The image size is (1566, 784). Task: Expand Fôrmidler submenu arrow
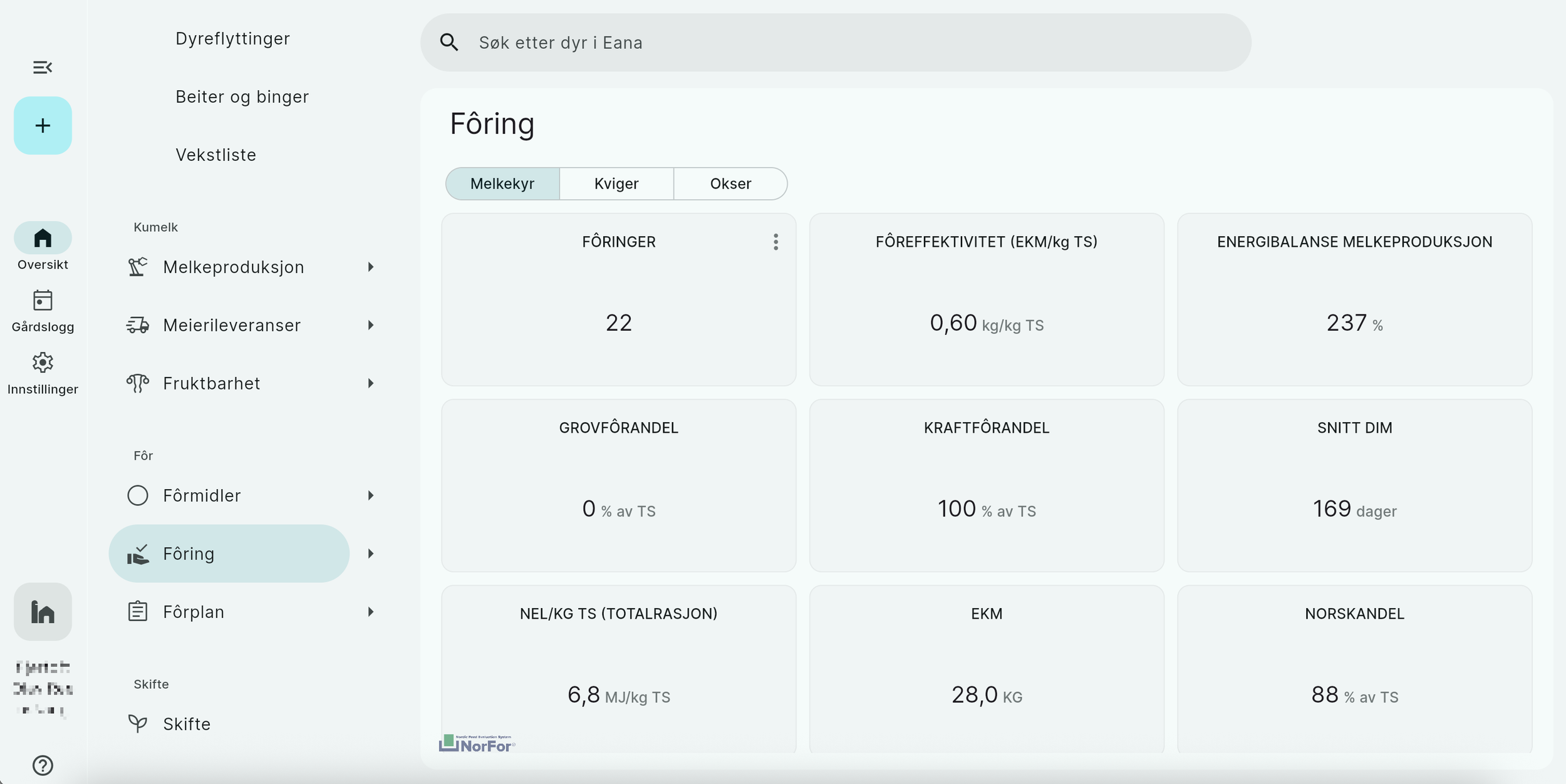click(371, 495)
